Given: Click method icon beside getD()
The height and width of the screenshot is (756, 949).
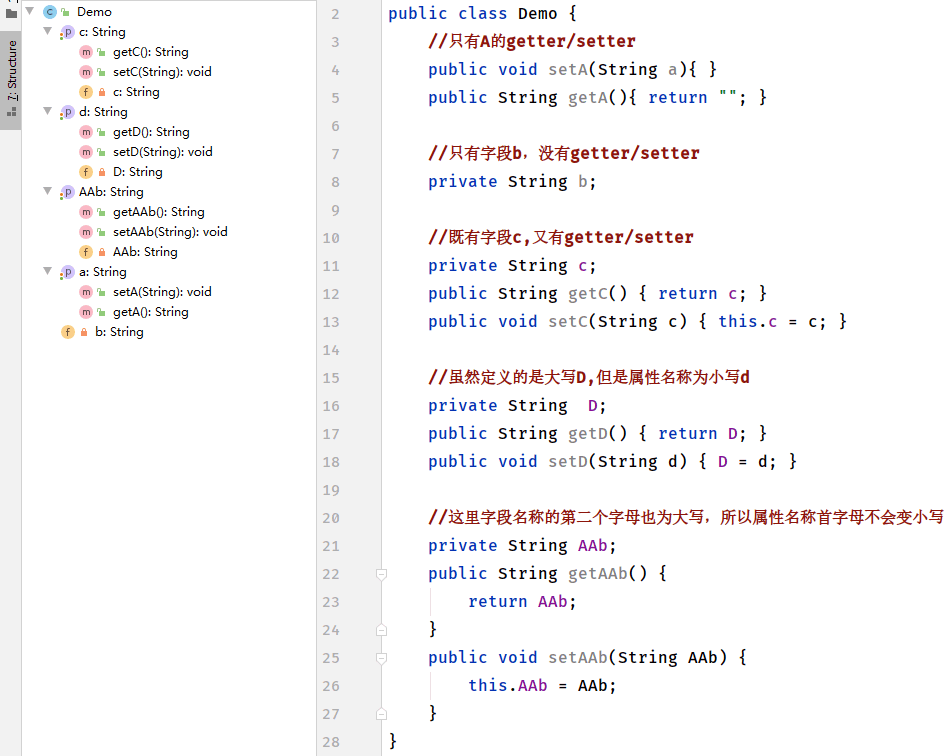Looking at the screenshot, I should point(86,132).
